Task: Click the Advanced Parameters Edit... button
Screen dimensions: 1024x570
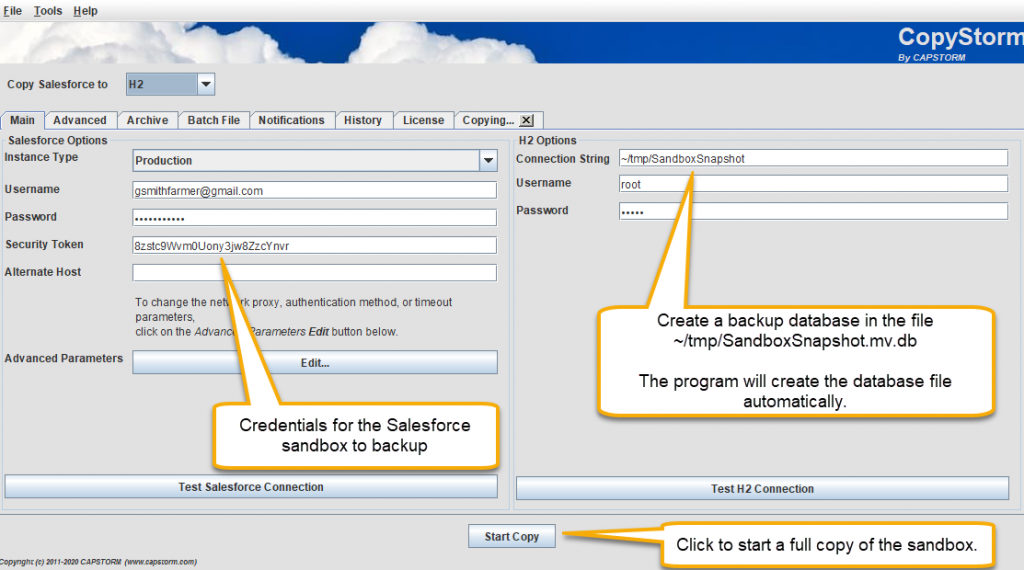Action: pyautogui.click(x=315, y=362)
